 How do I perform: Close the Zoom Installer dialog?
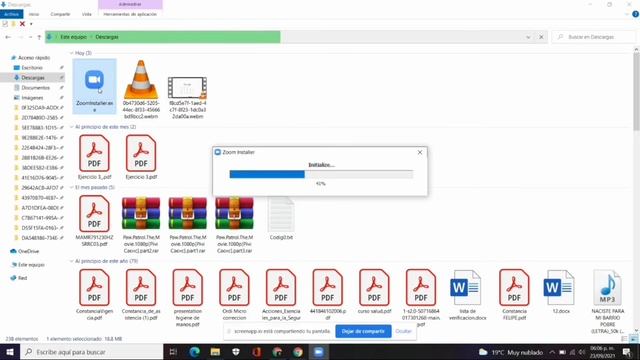click(x=420, y=152)
